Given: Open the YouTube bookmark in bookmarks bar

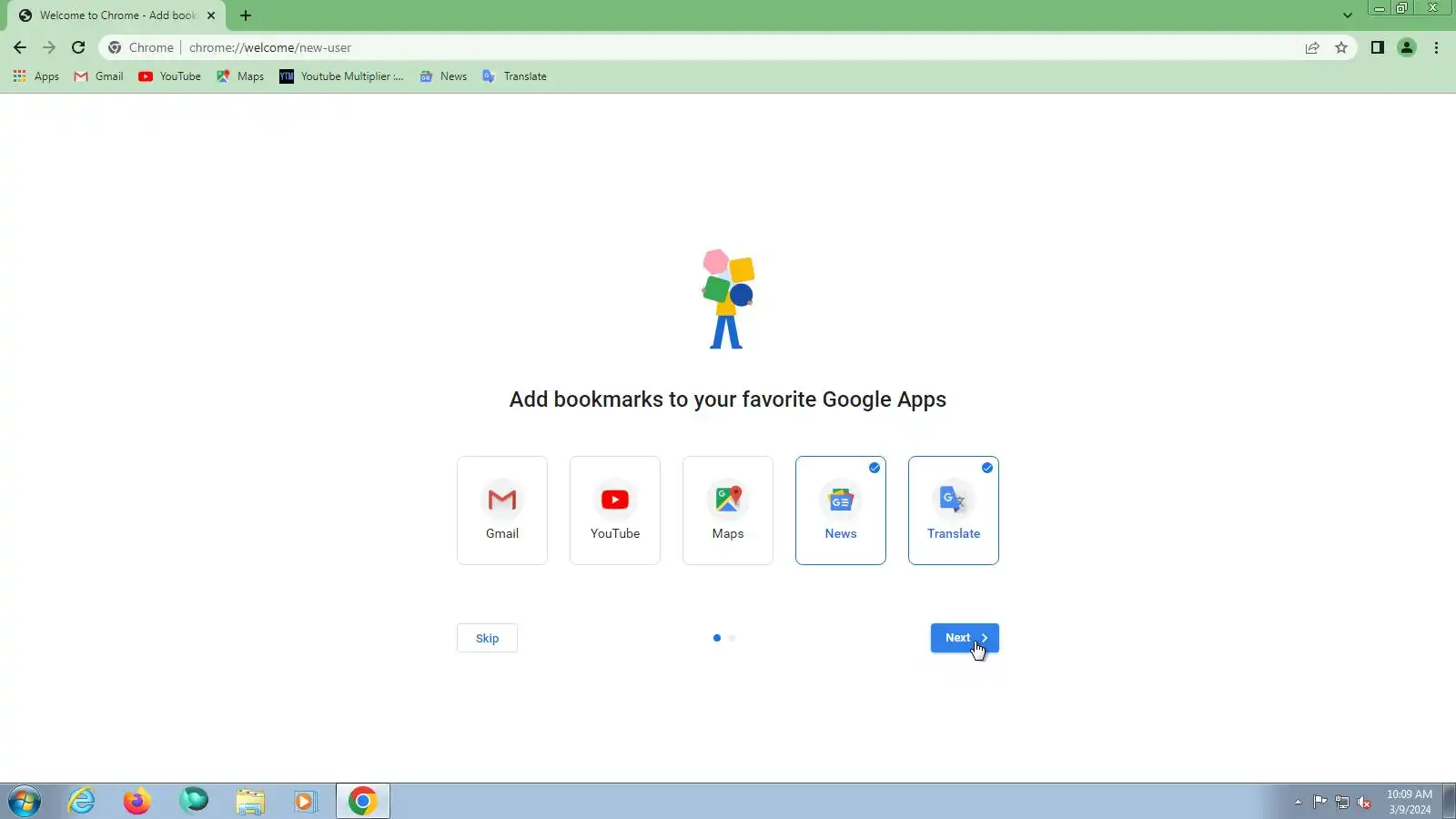Looking at the screenshot, I should [170, 76].
